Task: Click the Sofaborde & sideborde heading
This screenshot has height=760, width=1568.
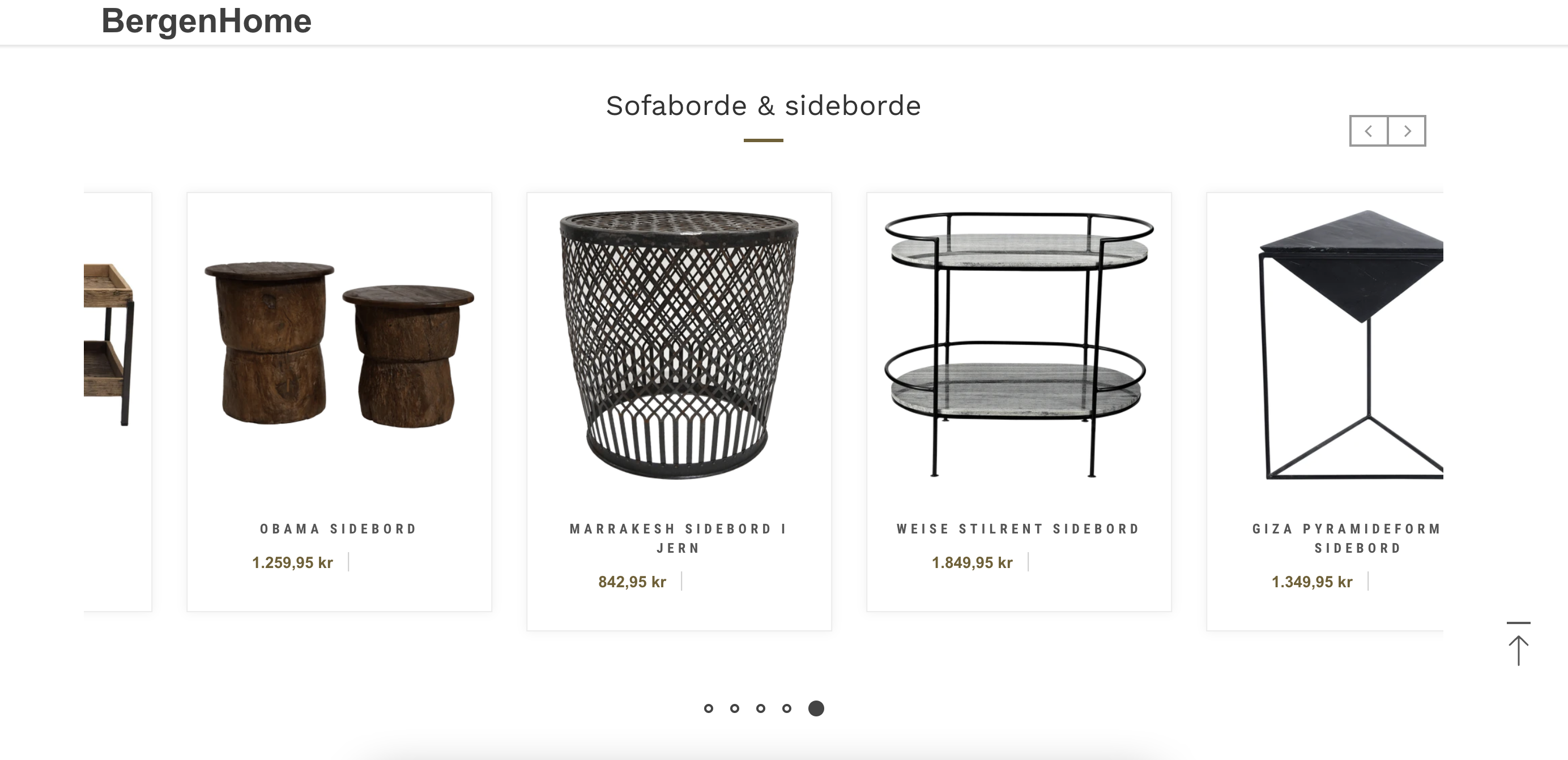Action: click(763, 106)
